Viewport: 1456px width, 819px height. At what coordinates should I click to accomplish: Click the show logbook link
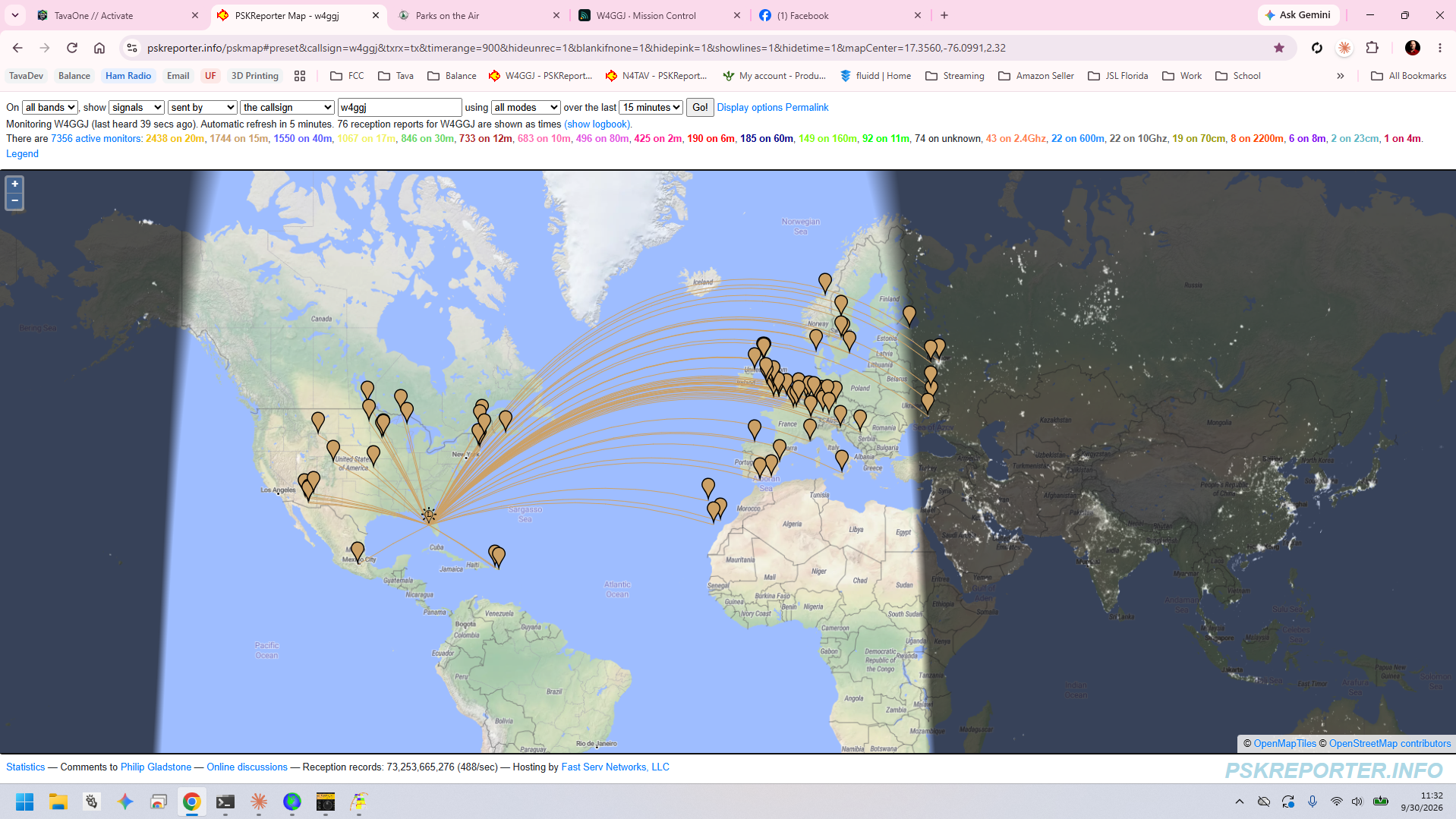pos(597,124)
